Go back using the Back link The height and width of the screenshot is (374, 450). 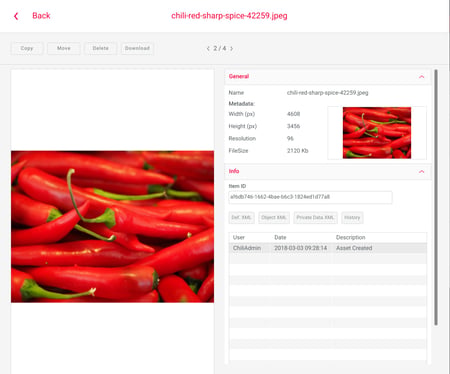(x=41, y=16)
